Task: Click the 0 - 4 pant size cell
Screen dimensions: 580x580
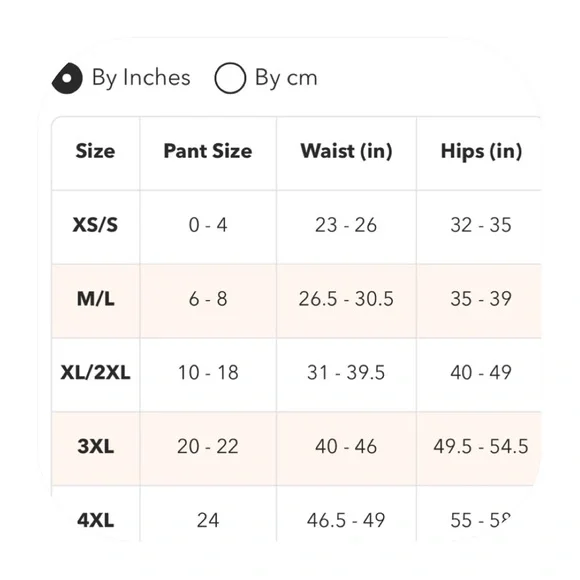Action: click(x=208, y=225)
